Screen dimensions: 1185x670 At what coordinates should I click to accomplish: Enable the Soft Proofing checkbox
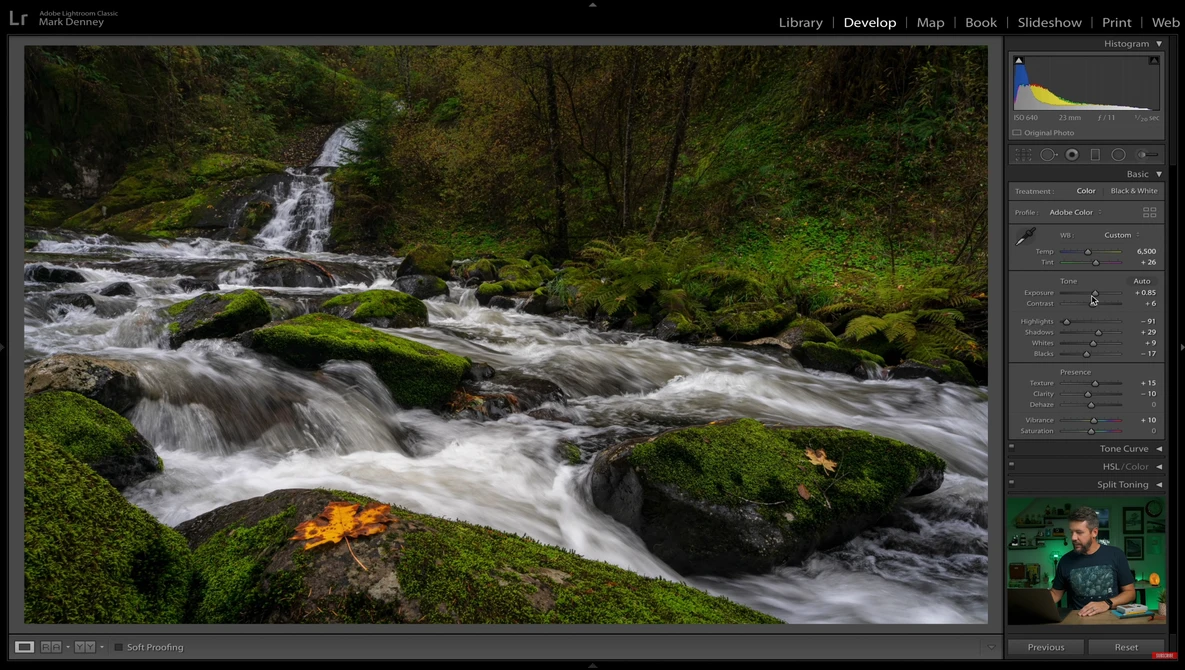coord(118,647)
